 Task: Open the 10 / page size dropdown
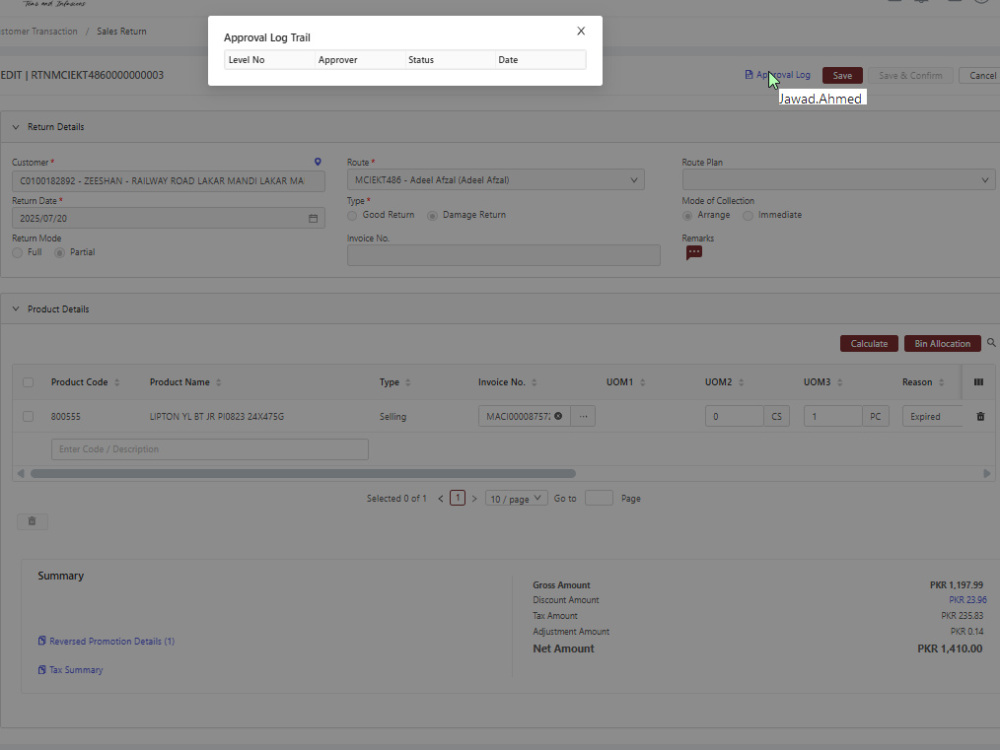(516, 499)
